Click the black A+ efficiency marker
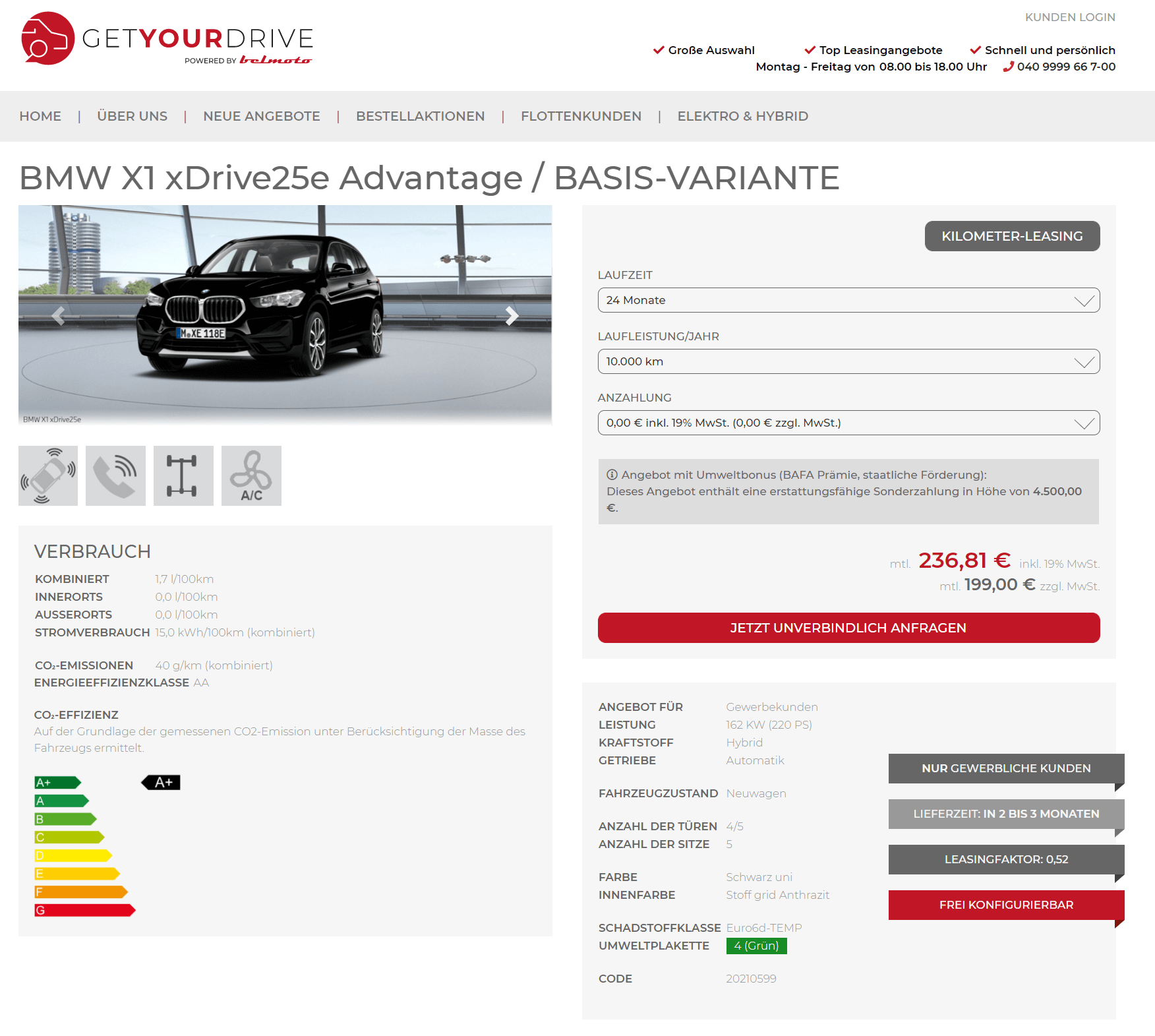The image size is (1155, 1036). point(161,782)
